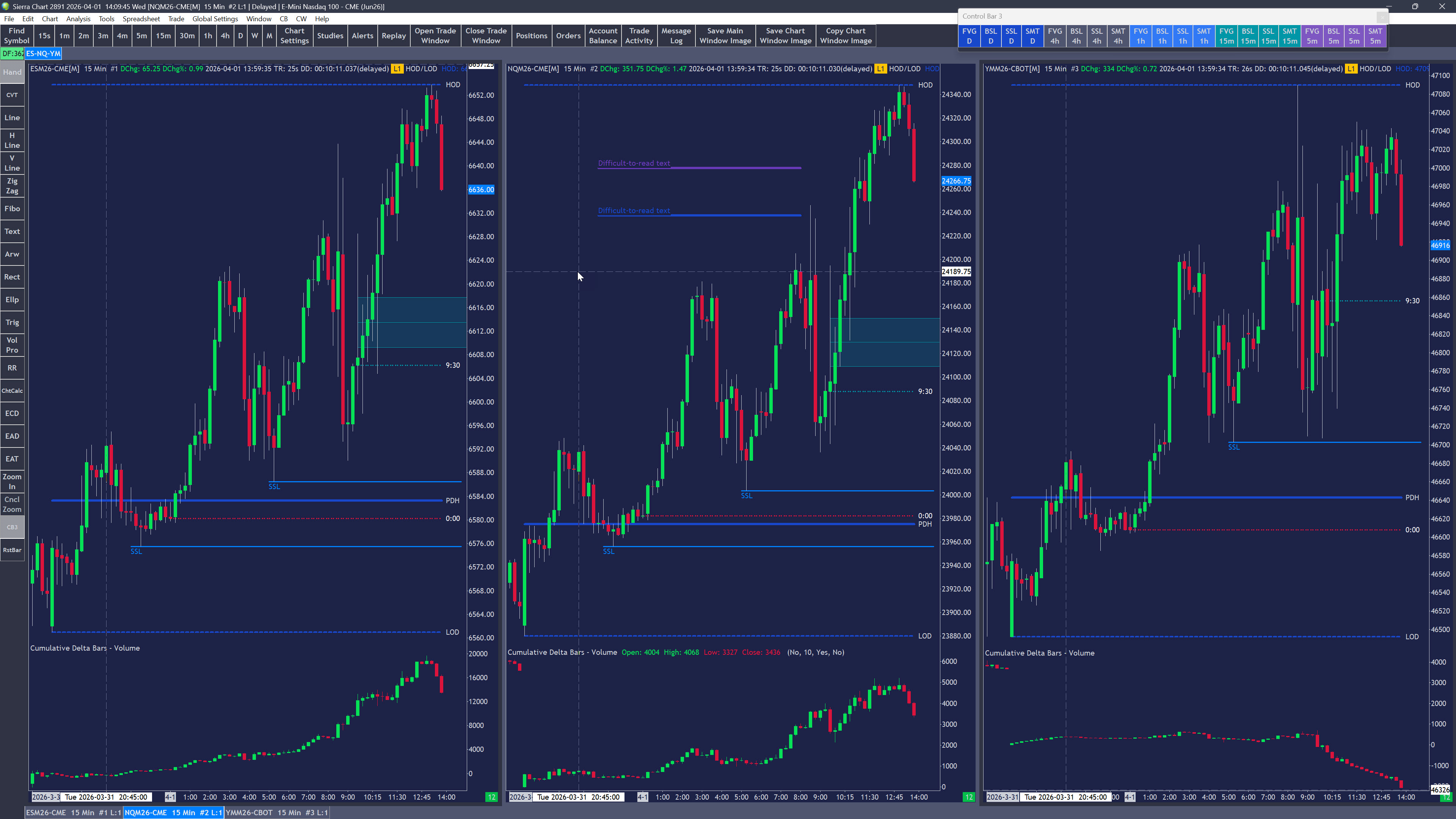Select the Arw arrow tool
1456x819 pixels.
click(12, 254)
